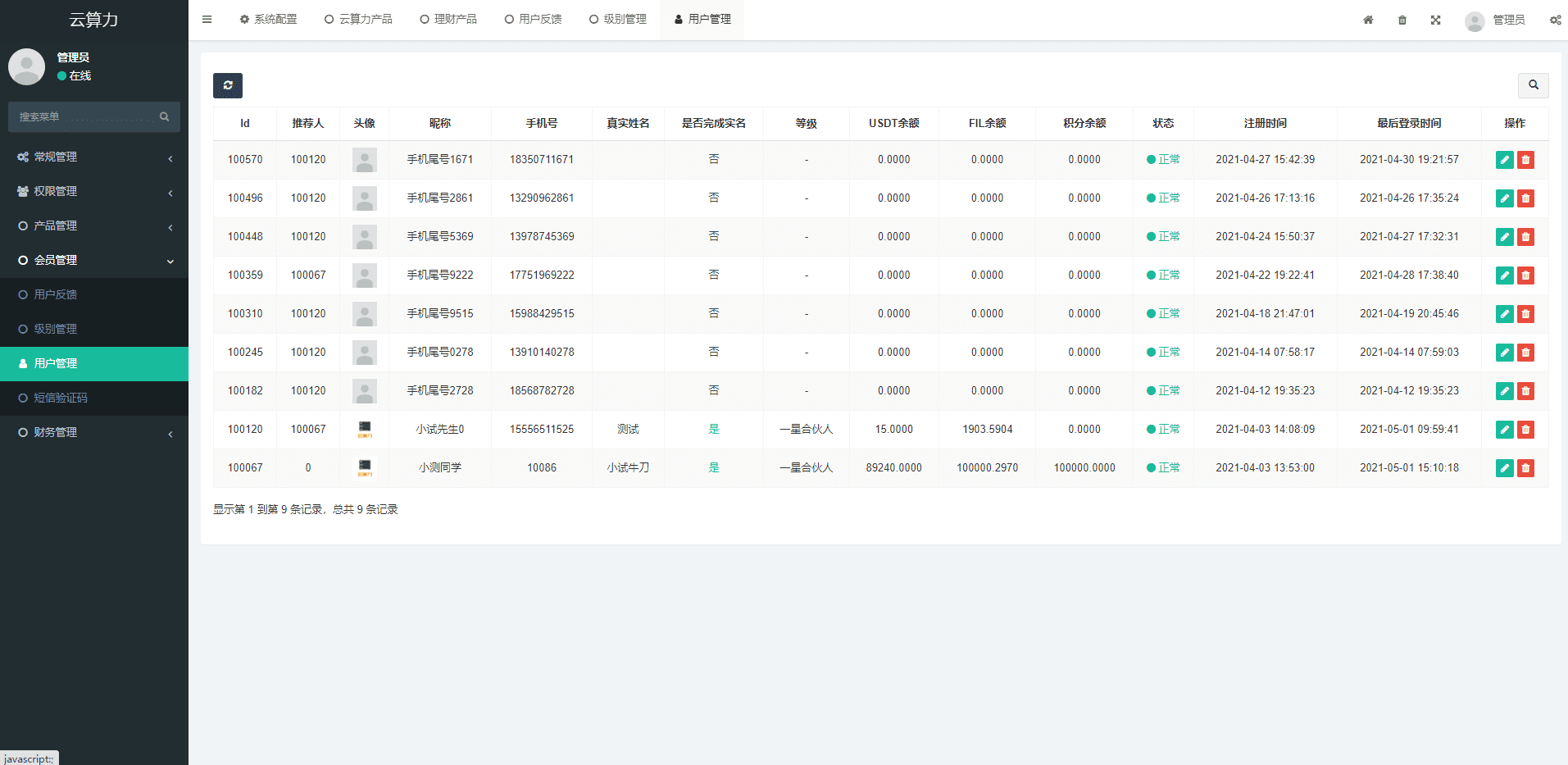The image size is (1568, 765).
Task: Open 短信验证码 in the sidebar
Action: (x=61, y=398)
